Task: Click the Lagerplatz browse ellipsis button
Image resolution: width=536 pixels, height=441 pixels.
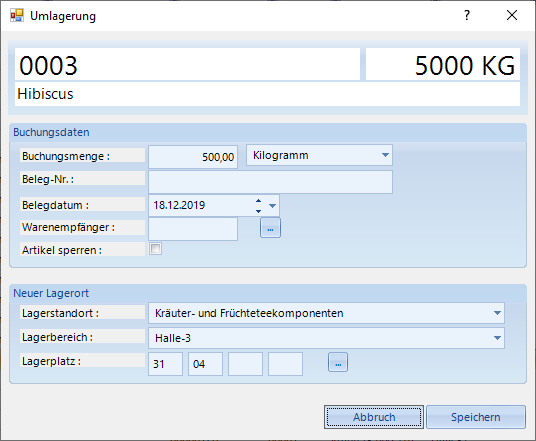Action: pos(338,362)
